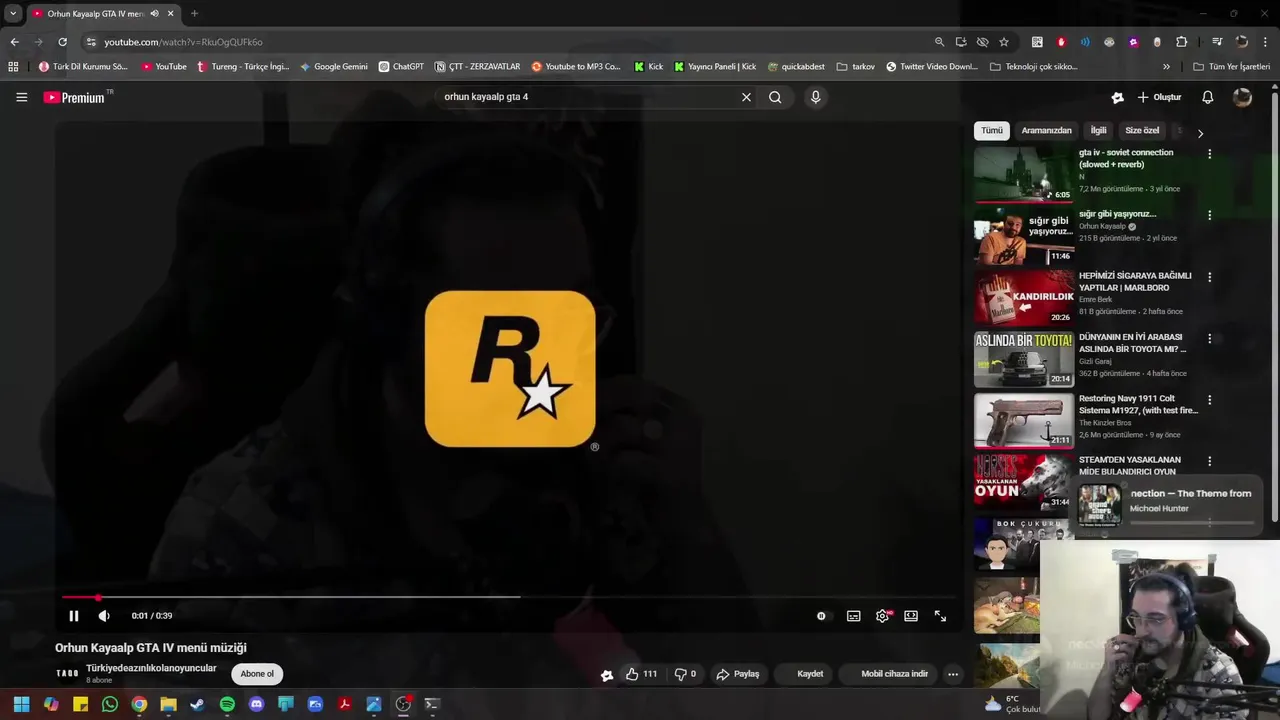The width and height of the screenshot is (1280, 720).
Task: Dislike the video
Action: [685, 674]
